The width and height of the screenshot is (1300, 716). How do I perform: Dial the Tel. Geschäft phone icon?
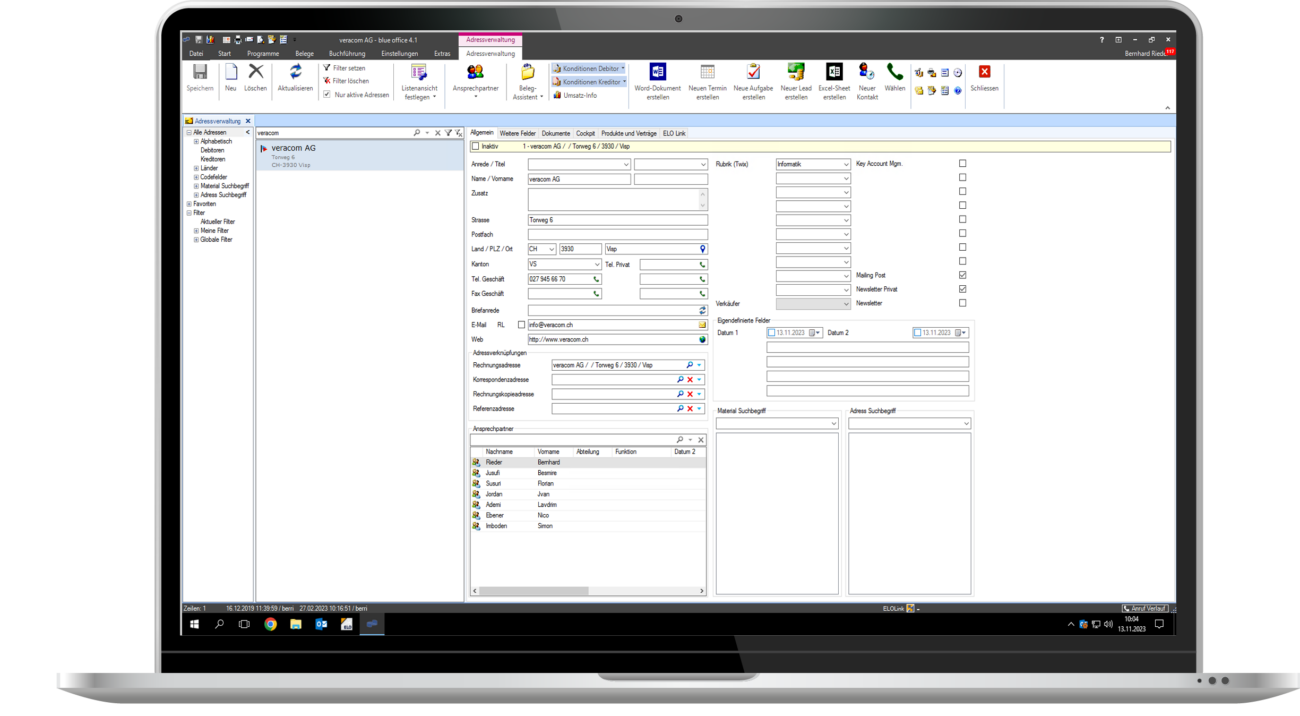click(x=596, y=279)
